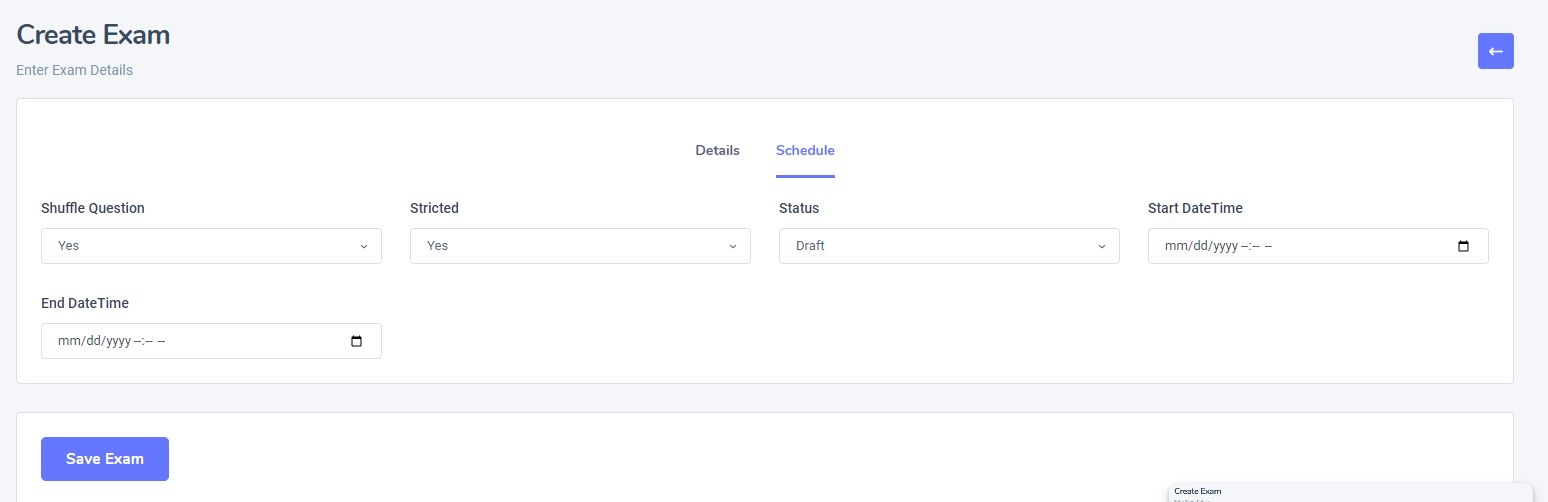Viewport: 1548px width, 502px height.
Task: Select the hour field in Start DateTime
Action: 1245,246
